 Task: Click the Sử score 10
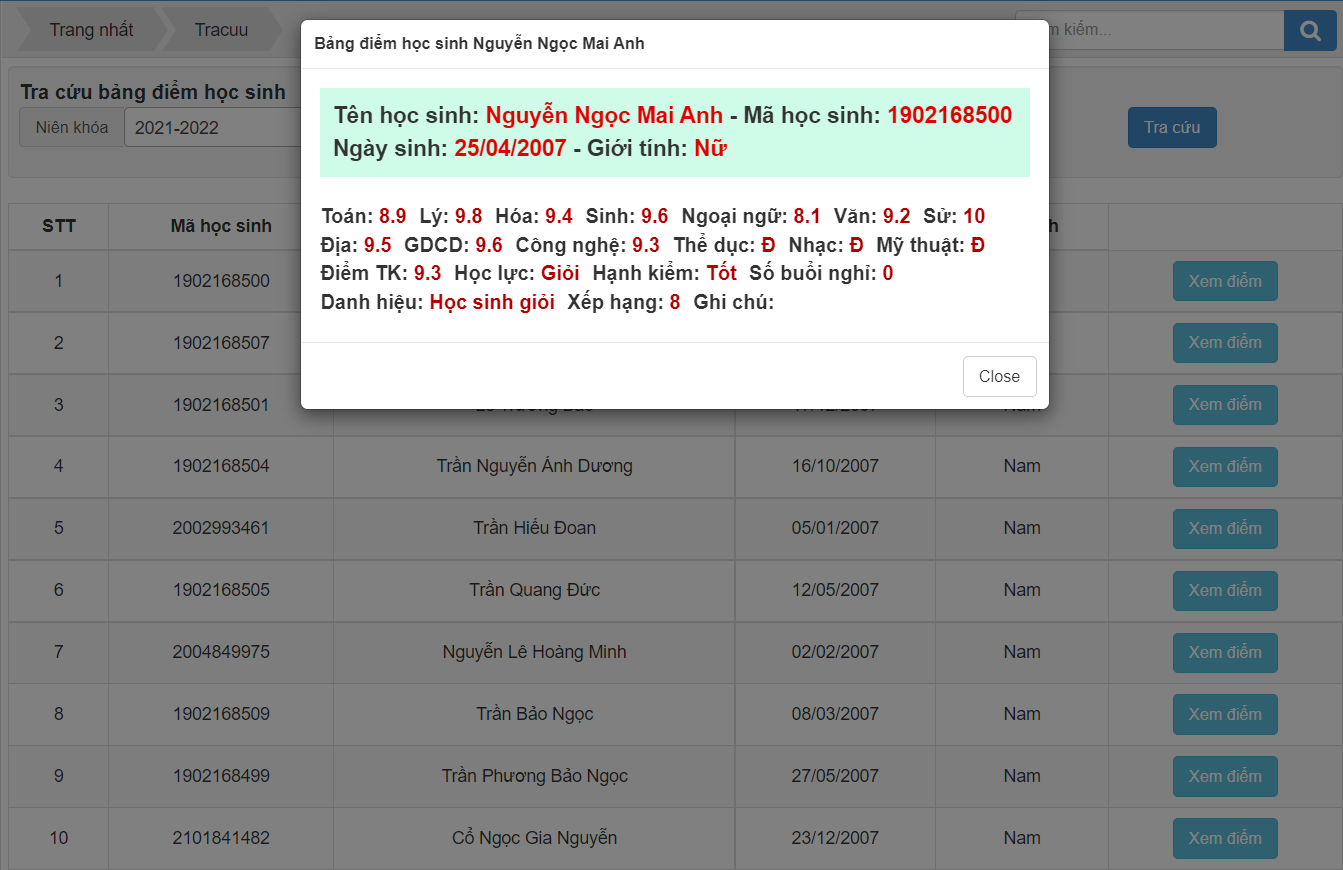coord(974,216)
